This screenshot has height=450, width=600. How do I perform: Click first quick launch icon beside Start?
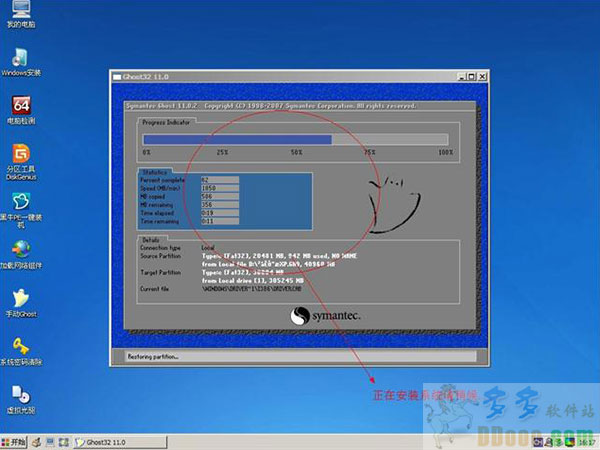(x=36, y=442)
